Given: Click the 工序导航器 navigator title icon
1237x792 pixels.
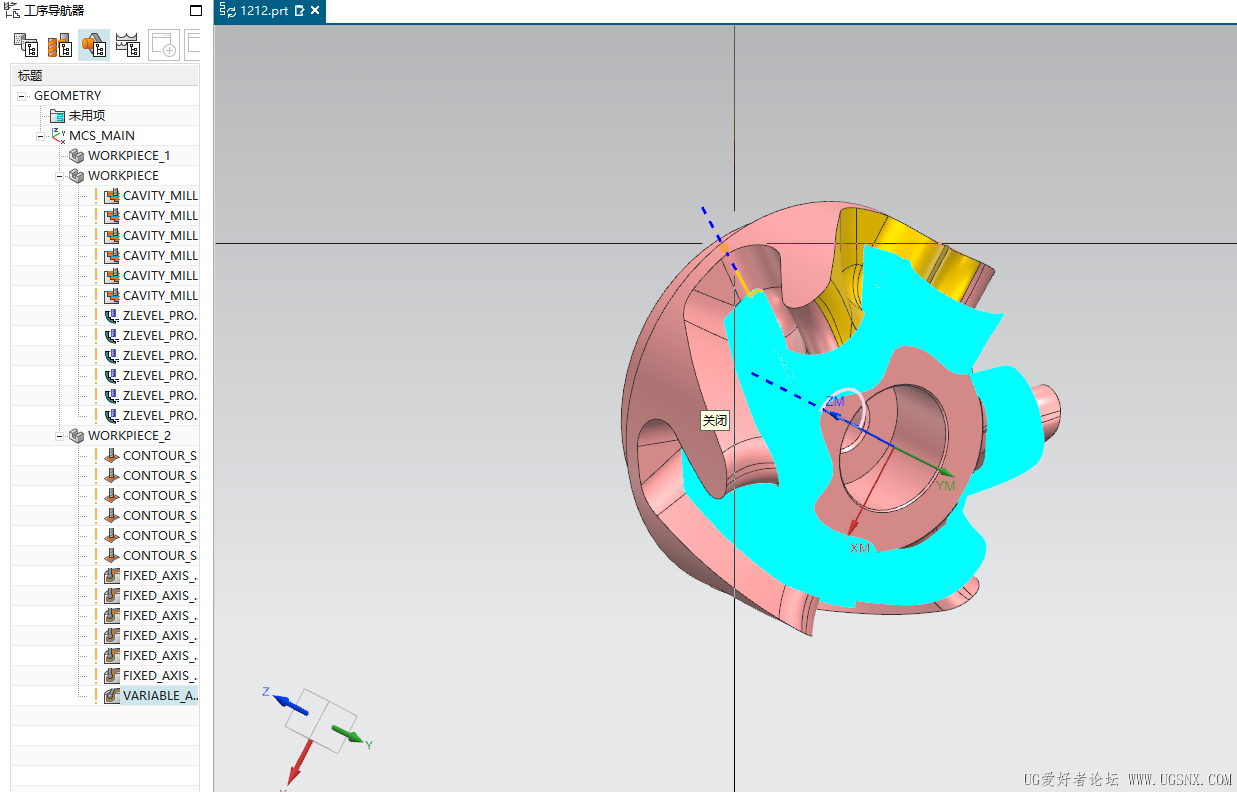Looking at the screenshot, I should pos(13,10).
